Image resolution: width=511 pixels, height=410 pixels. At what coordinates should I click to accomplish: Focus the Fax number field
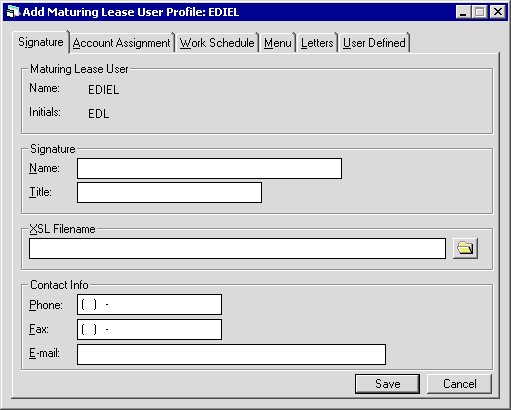coord(149,330)
